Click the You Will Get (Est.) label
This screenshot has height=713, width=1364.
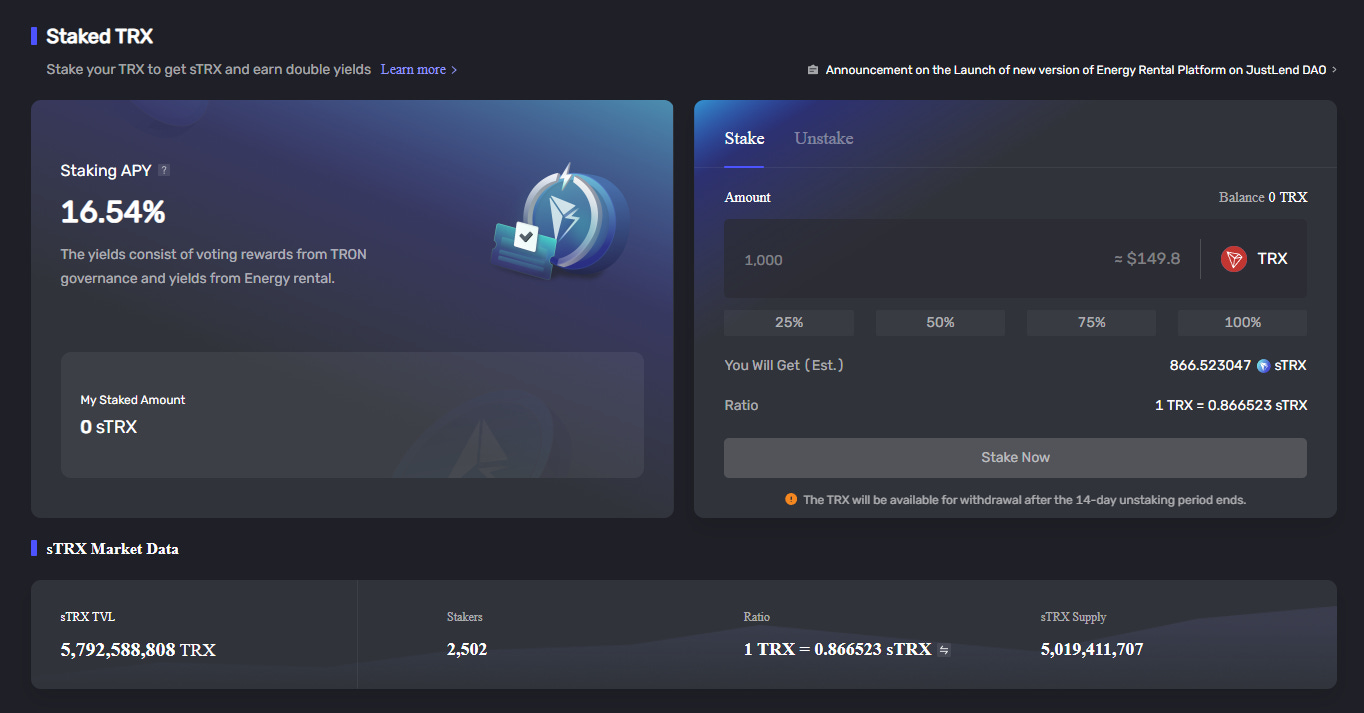click(784, 365)
